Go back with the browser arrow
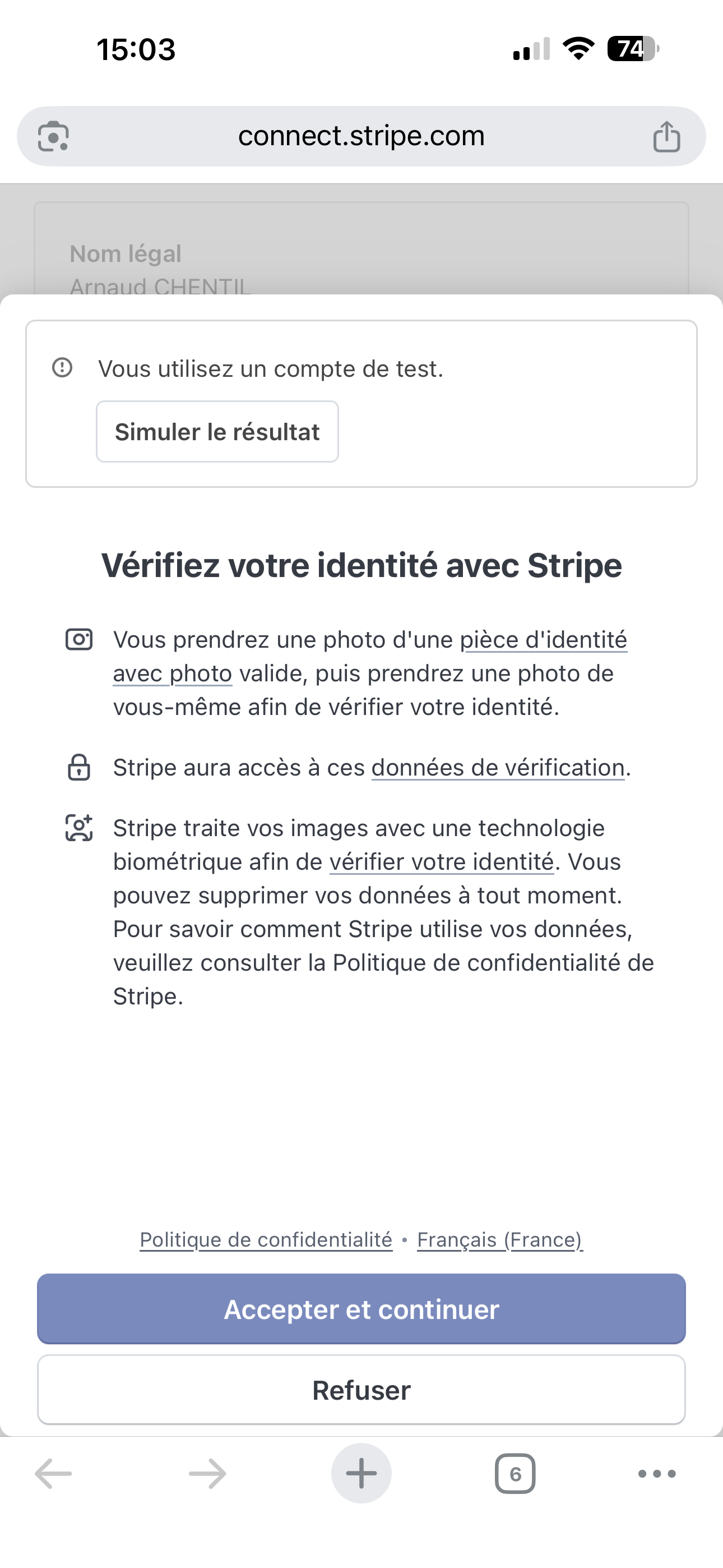Viewport: 723px width, 1568px height. coord(54,1474)
